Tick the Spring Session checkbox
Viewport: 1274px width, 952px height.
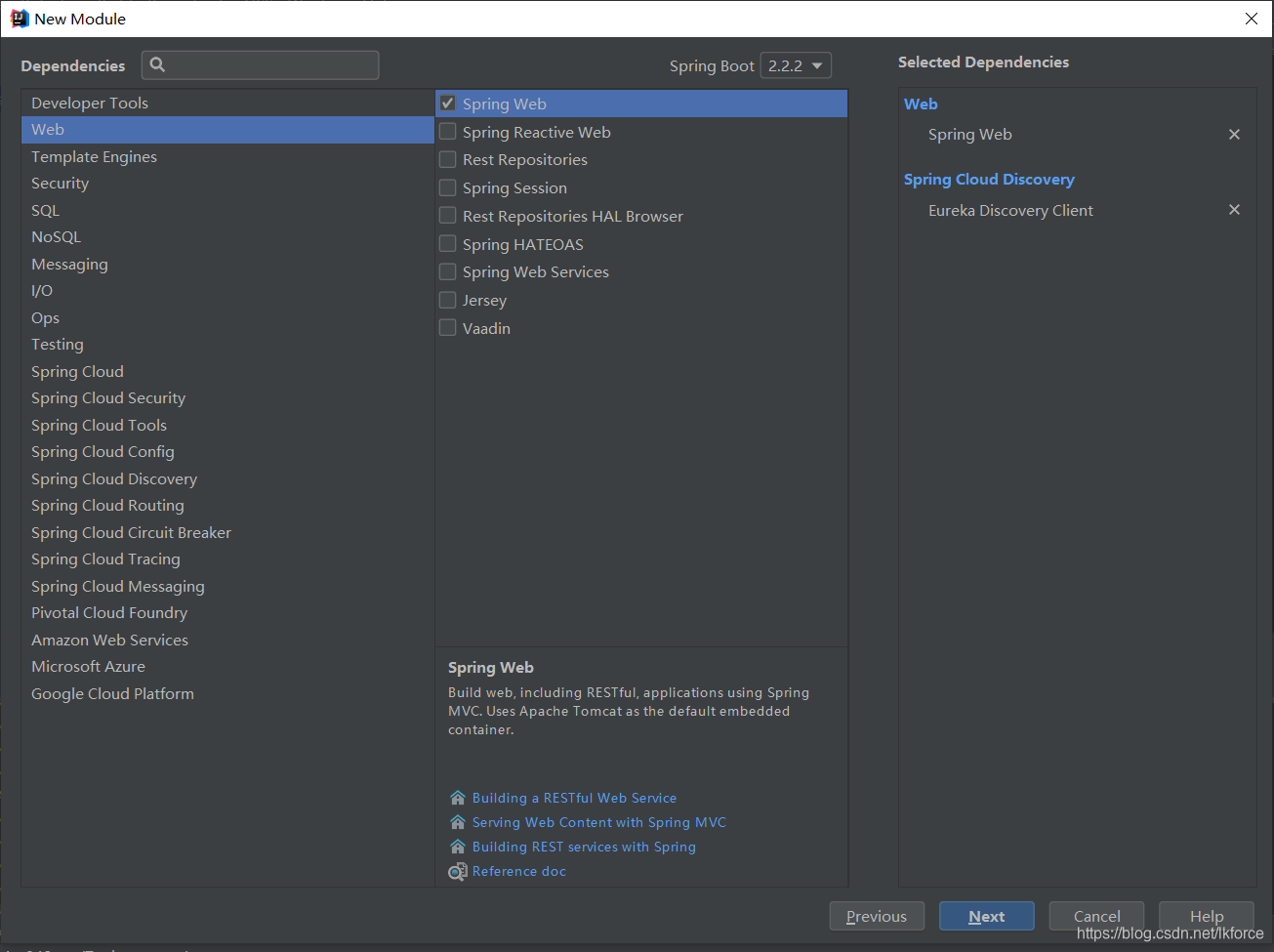coord(448,187)
